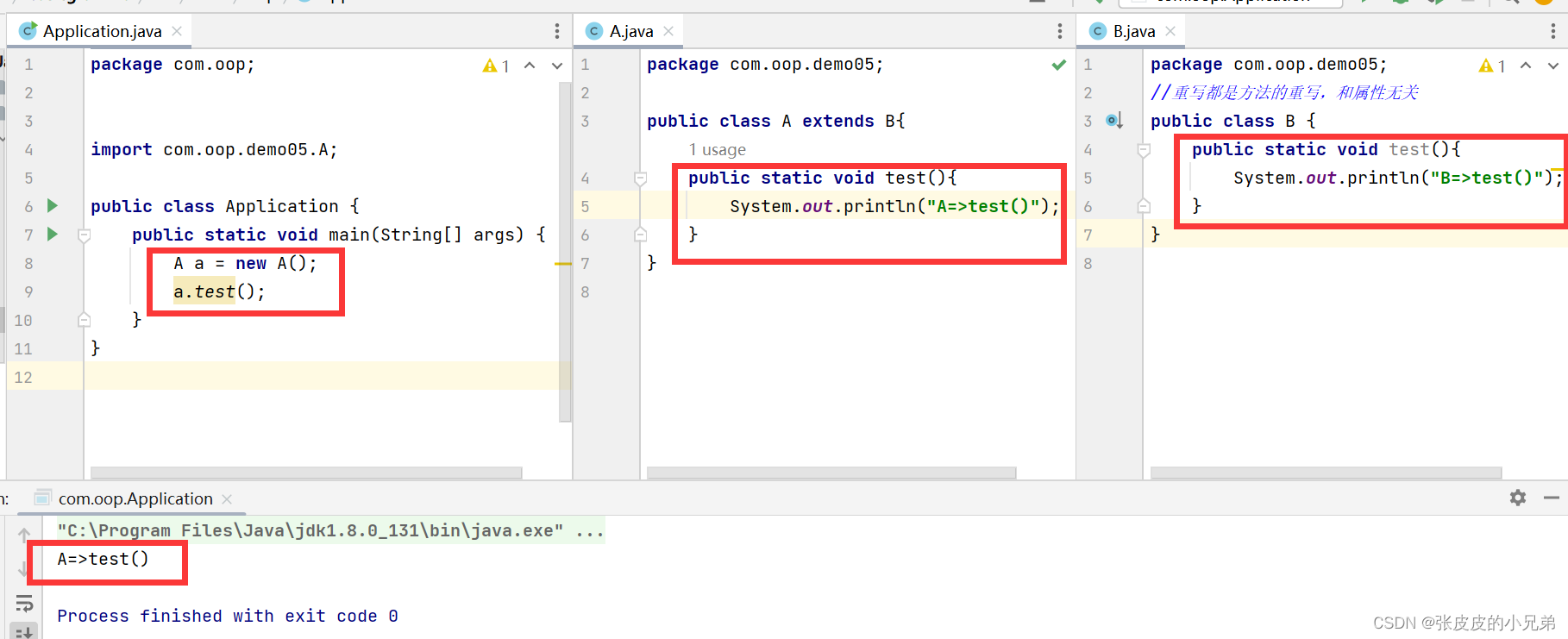
Task: Collapse B.java test method fold marker
Action: click(x=1144, y=150)
